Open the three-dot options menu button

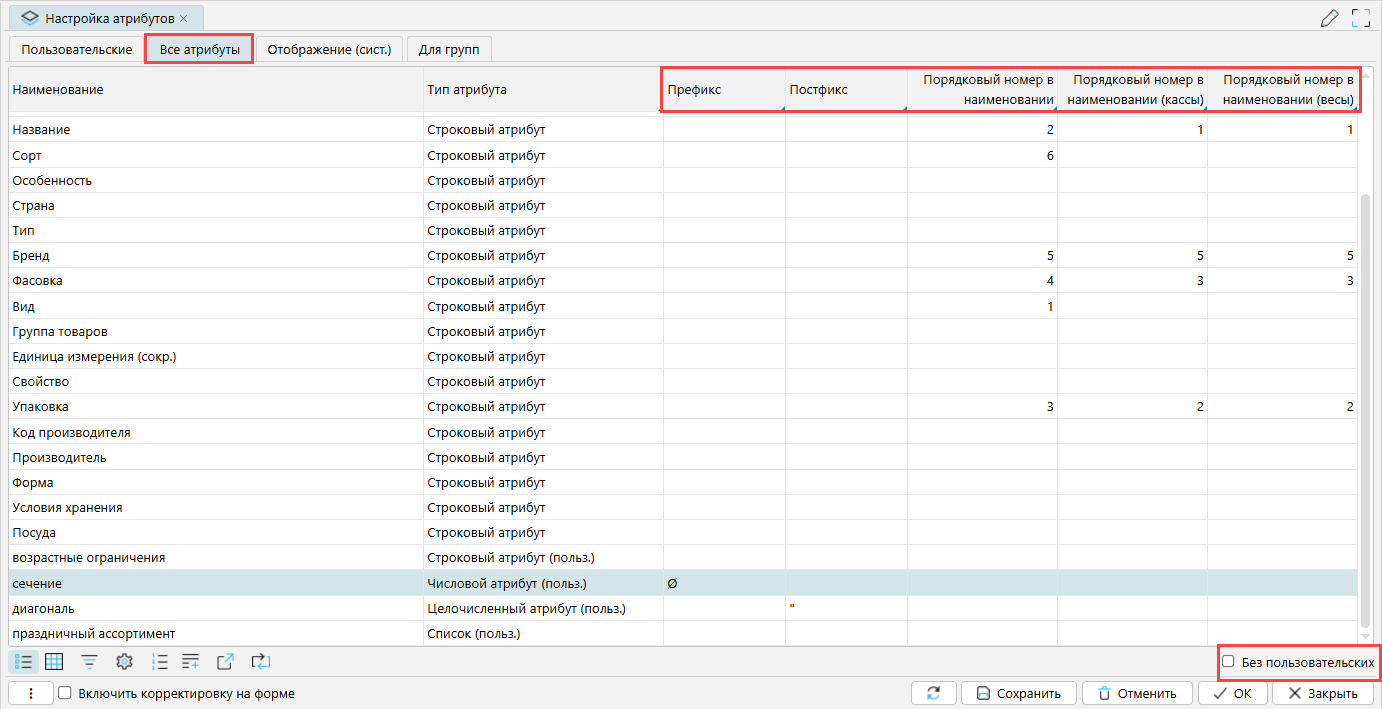(31, 693)
